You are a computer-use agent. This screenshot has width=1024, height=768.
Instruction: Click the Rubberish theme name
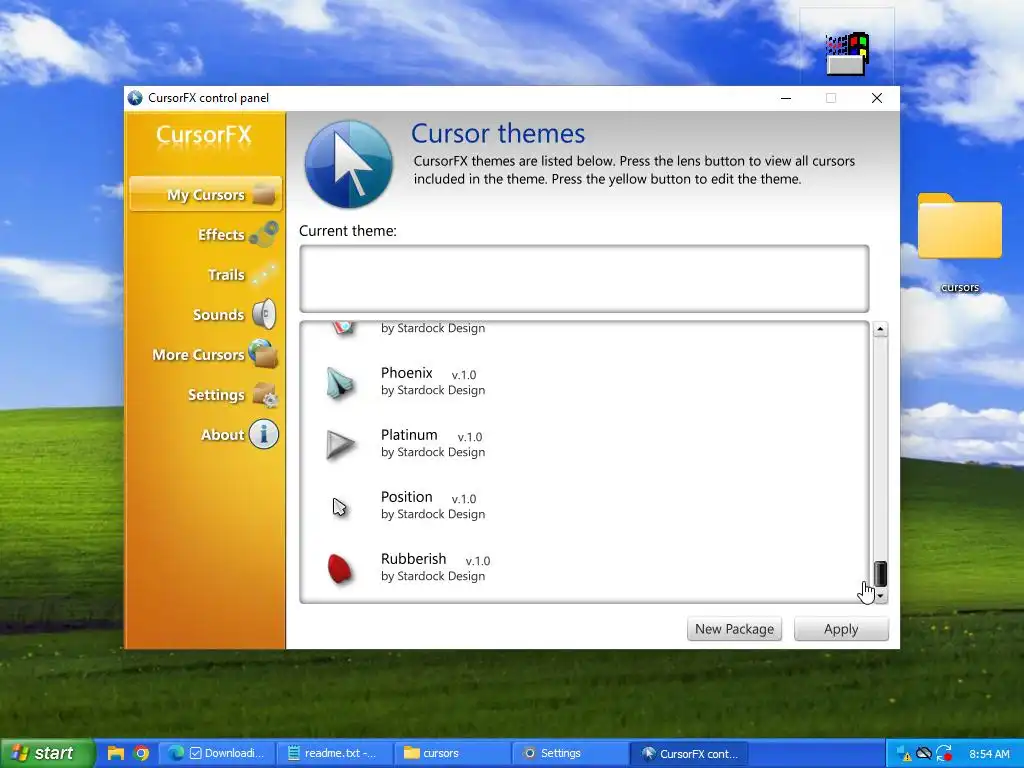[x=413, y=559]
